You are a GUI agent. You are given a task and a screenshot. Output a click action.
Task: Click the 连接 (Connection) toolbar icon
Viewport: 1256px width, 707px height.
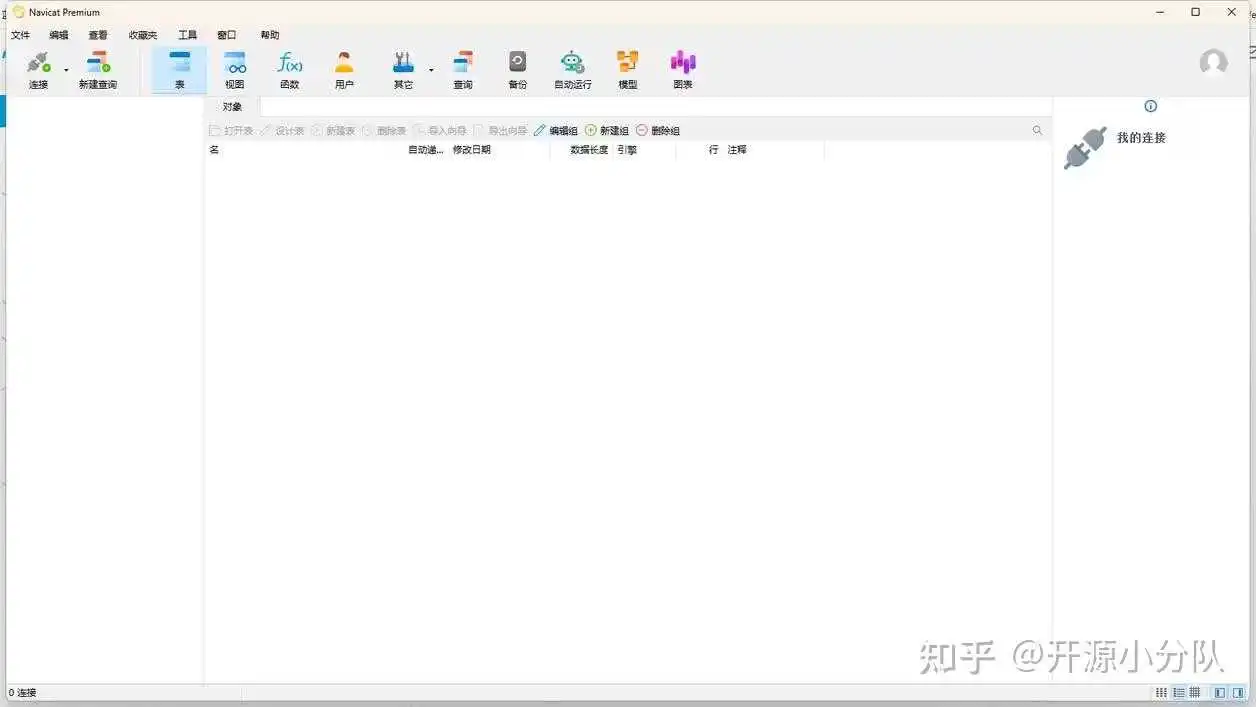(38, 69)
